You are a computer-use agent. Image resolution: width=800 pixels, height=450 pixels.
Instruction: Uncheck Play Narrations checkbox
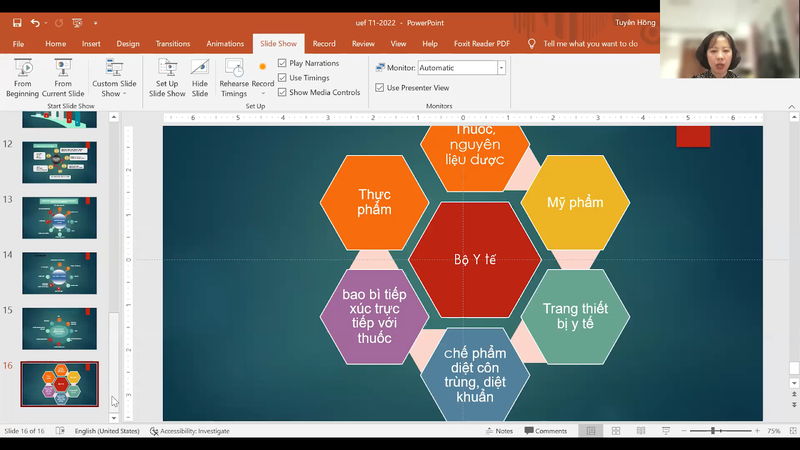click(x=282, y=63)
